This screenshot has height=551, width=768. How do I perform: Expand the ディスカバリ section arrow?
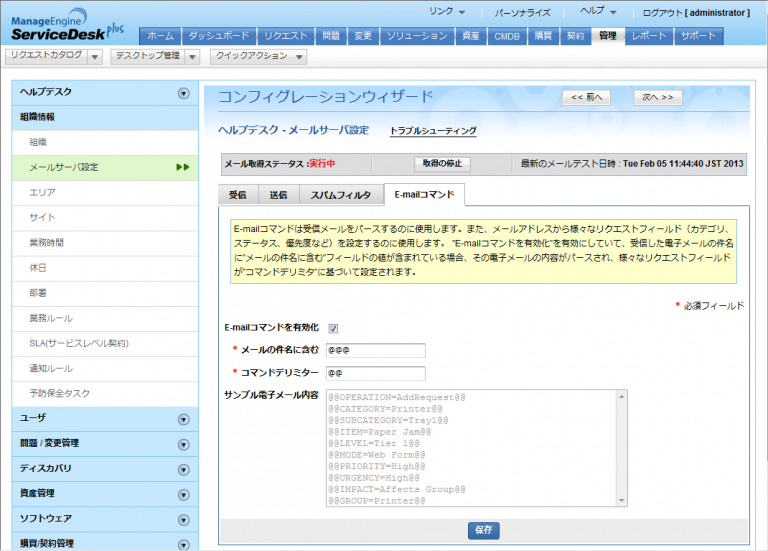click(x=183, y=469)
